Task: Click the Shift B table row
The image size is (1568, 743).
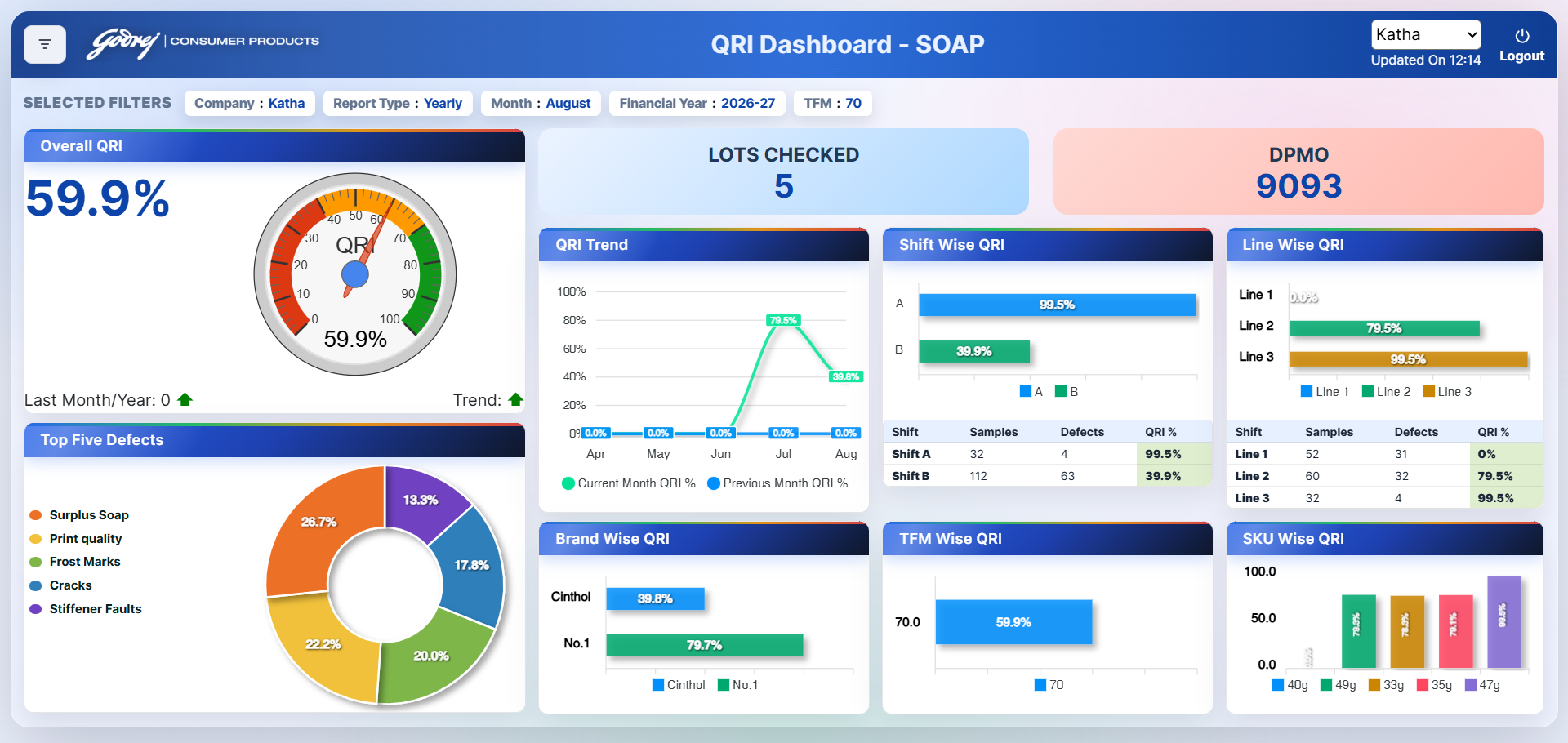Action: point(1048,476)
